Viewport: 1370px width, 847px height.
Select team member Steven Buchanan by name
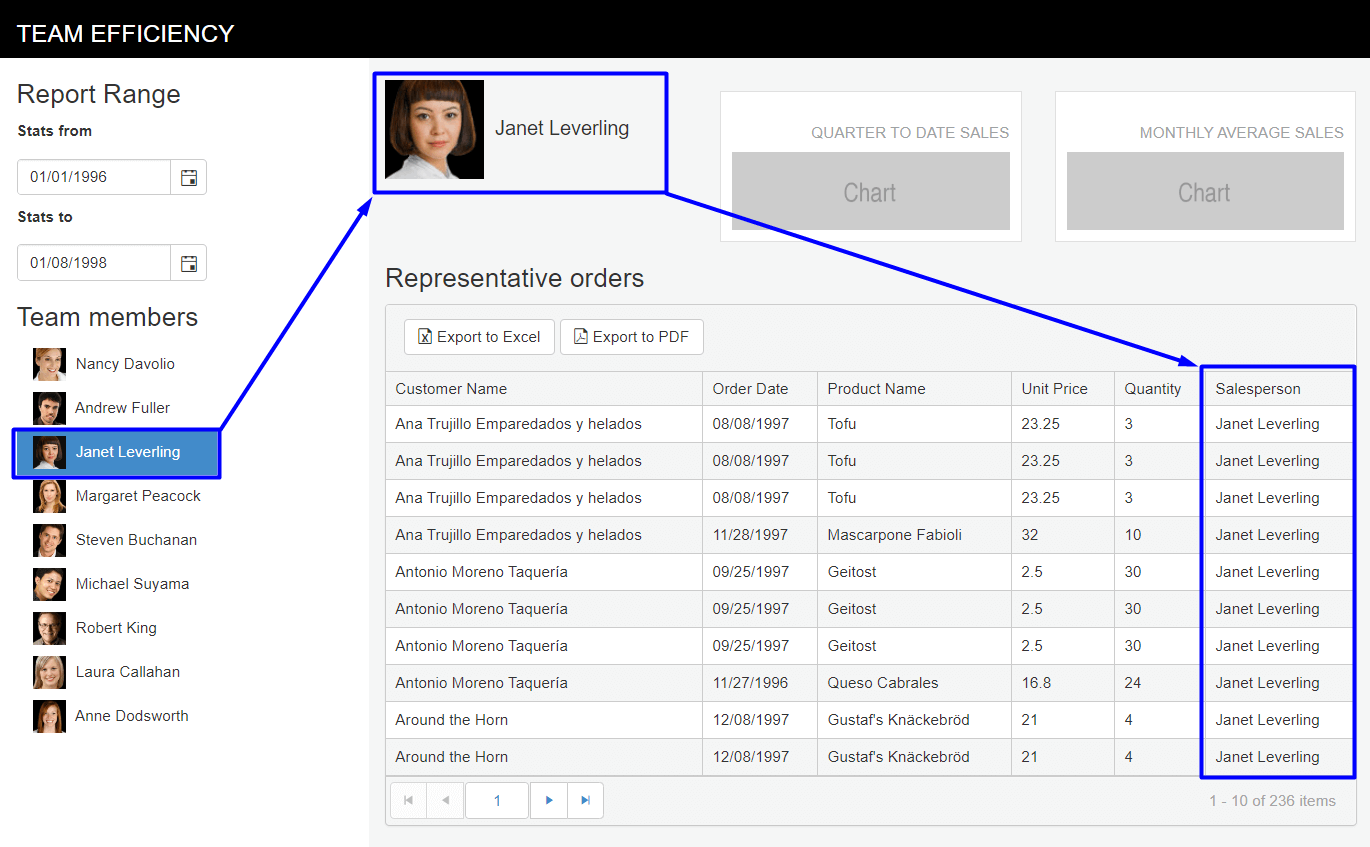(x=136, y=540)
